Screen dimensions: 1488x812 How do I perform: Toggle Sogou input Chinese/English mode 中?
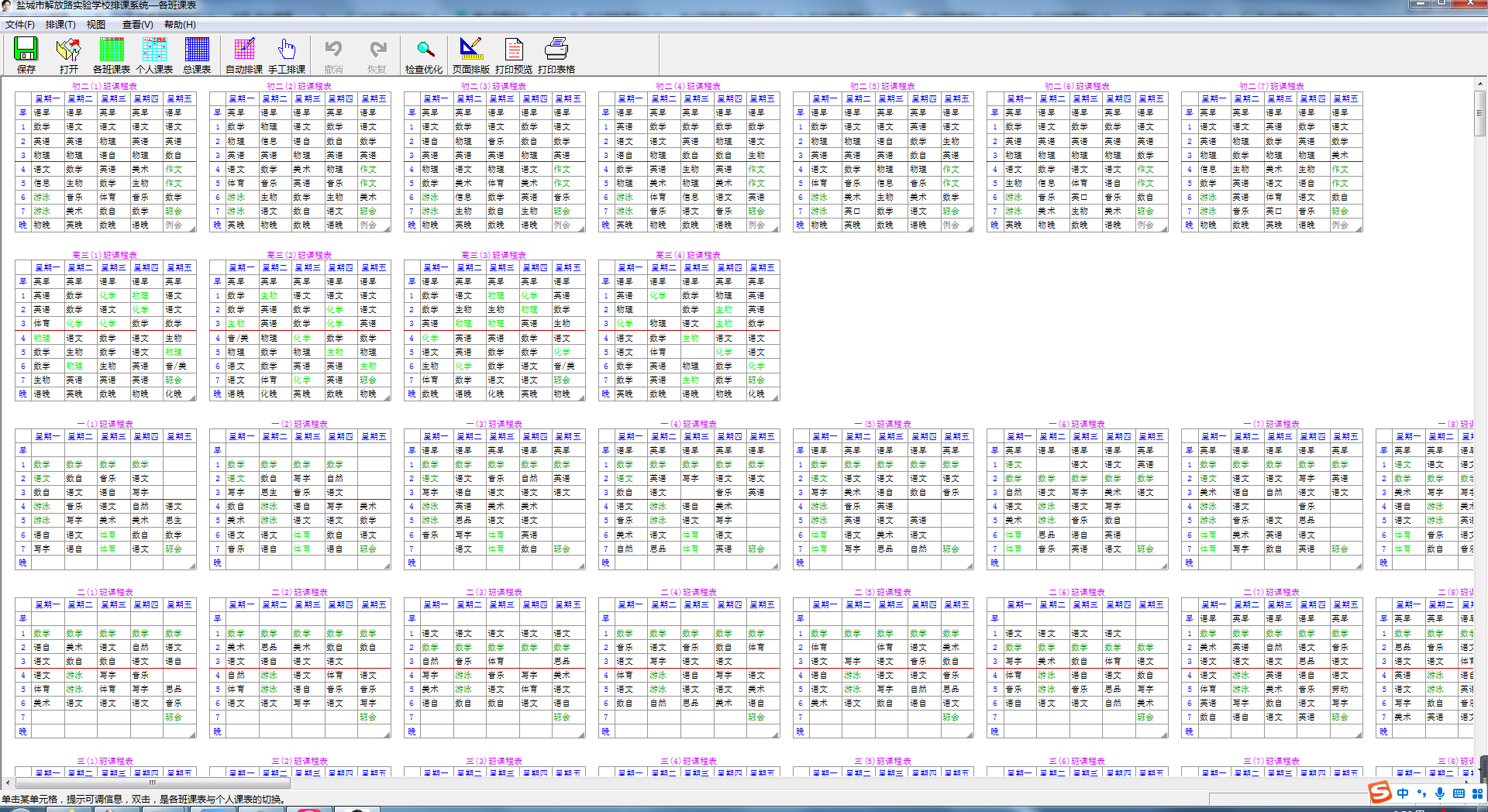[x=1403, y=793]
